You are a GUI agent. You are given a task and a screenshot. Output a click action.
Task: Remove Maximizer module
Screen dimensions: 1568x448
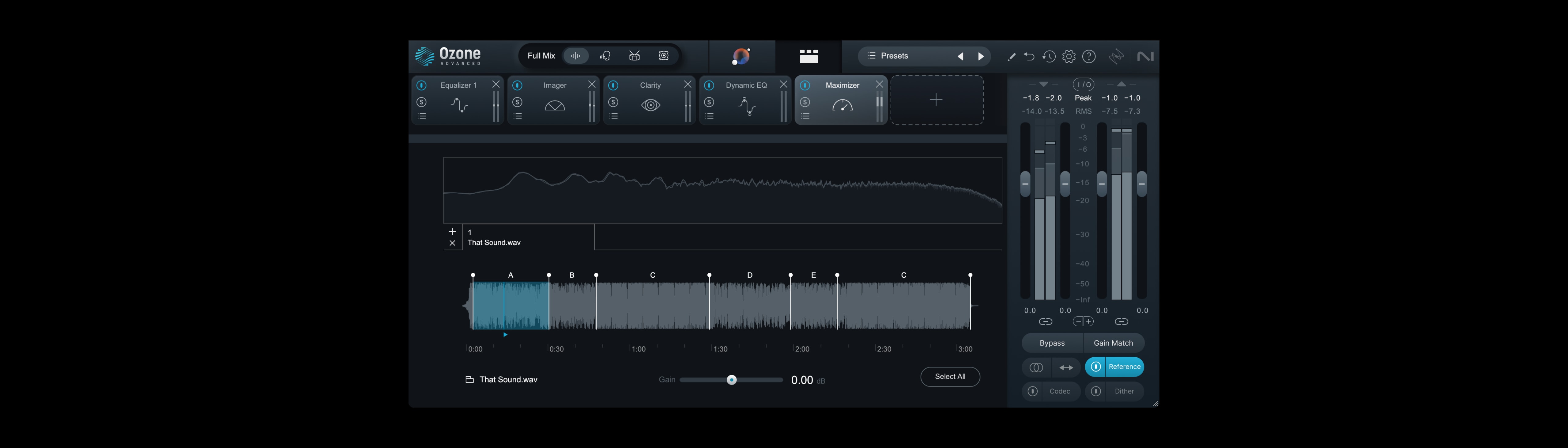(879, 85)
